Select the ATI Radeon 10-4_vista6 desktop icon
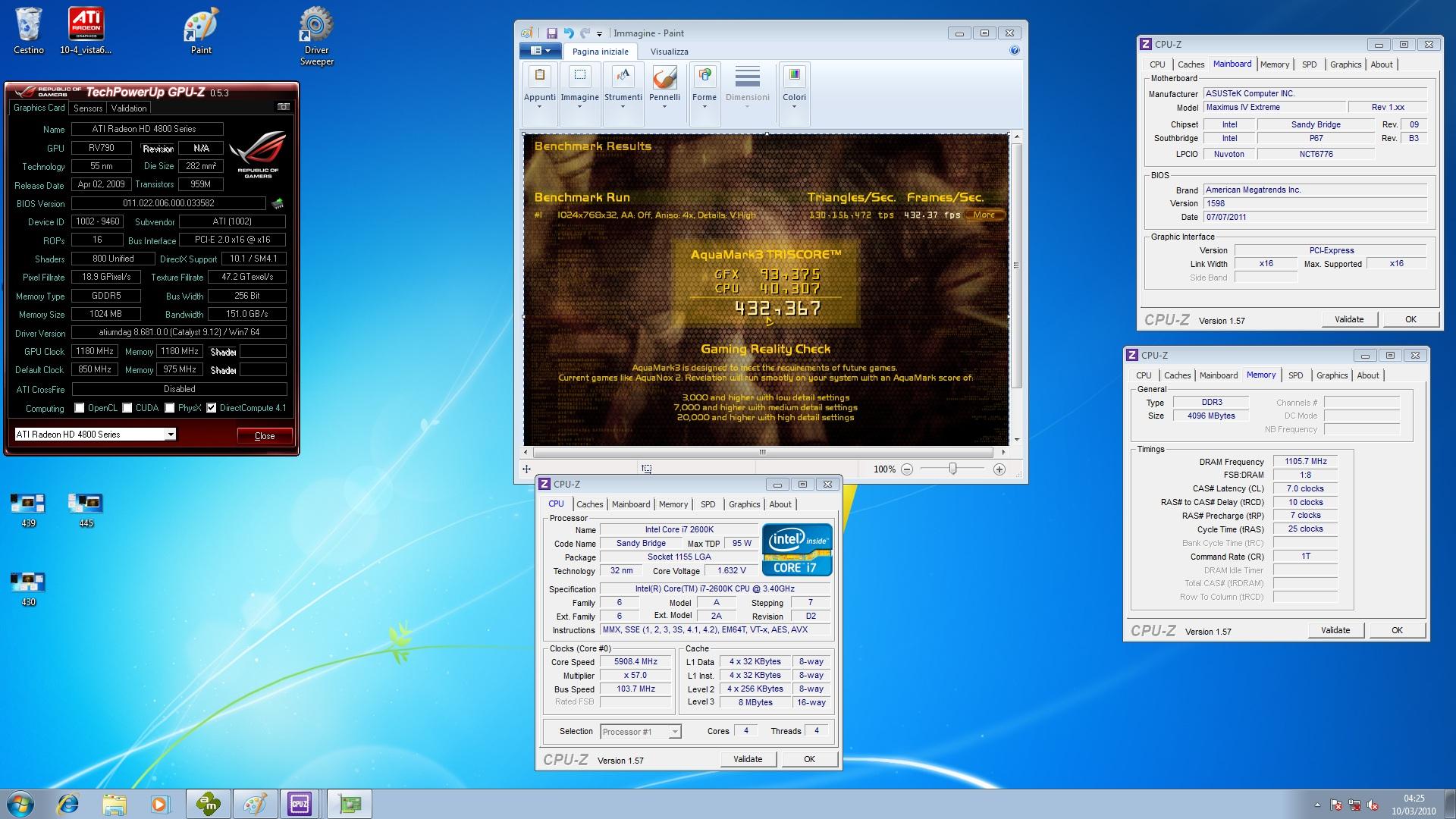 click(x=86, y=31)
